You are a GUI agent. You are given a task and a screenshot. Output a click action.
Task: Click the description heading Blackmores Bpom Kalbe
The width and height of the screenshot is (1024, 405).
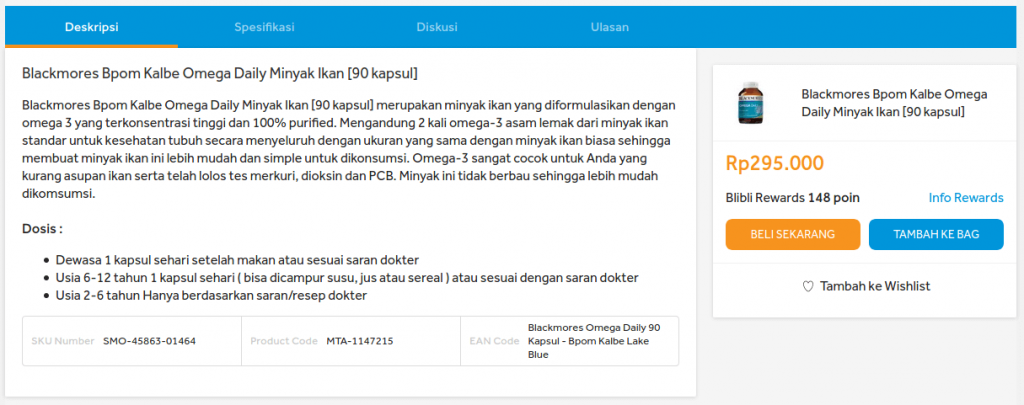[x=220, y=73]
